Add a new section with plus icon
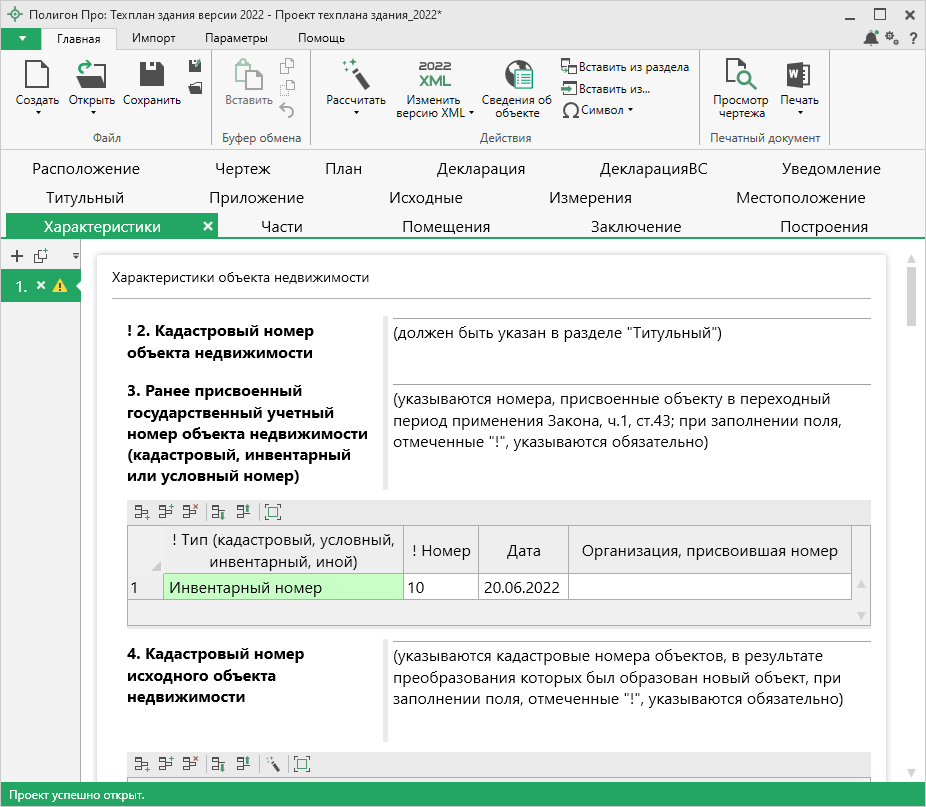This screenshot has width=926, height=807. [x=16, y=256]
